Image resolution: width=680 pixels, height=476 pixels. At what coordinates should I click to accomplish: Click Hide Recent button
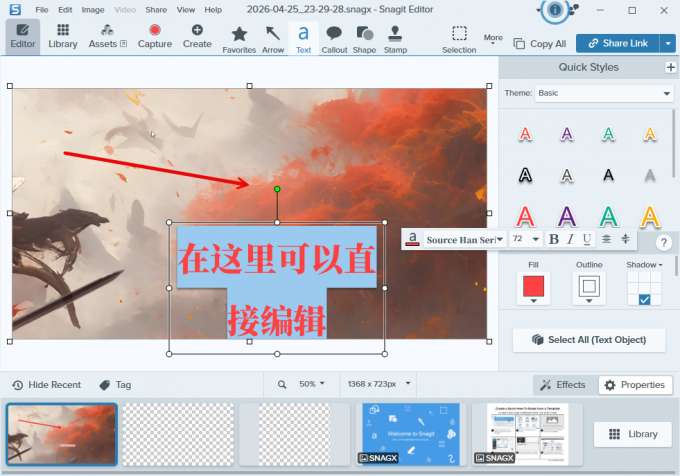click(46, 385)
